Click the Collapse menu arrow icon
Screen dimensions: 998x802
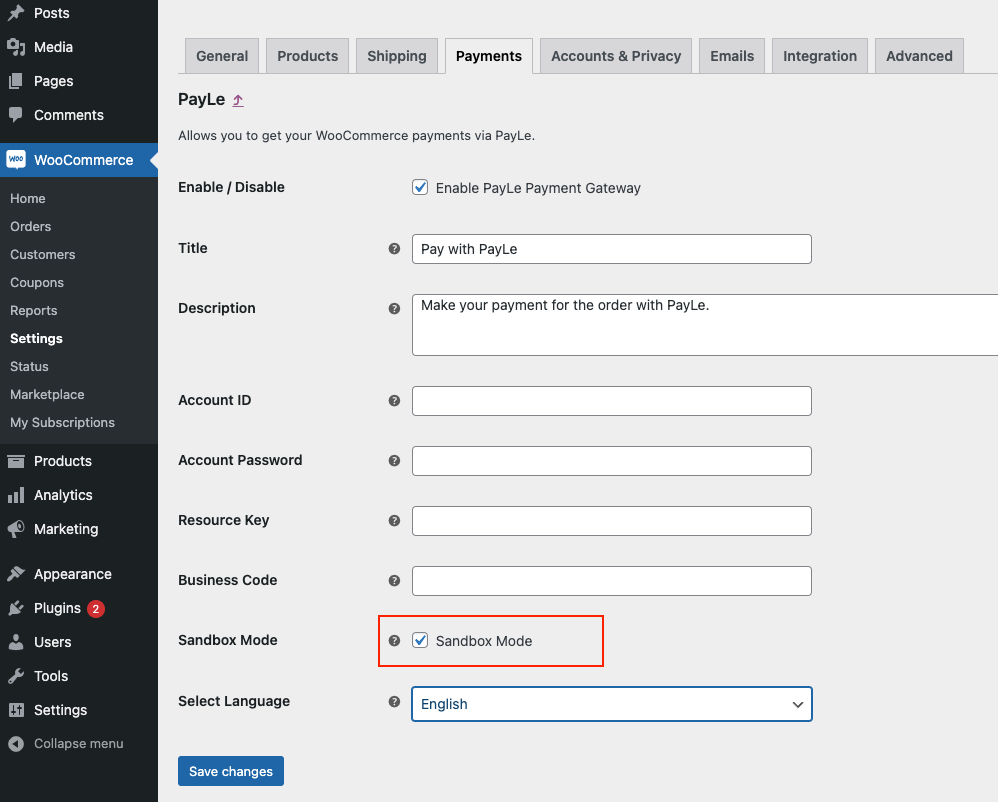point(16,743)
